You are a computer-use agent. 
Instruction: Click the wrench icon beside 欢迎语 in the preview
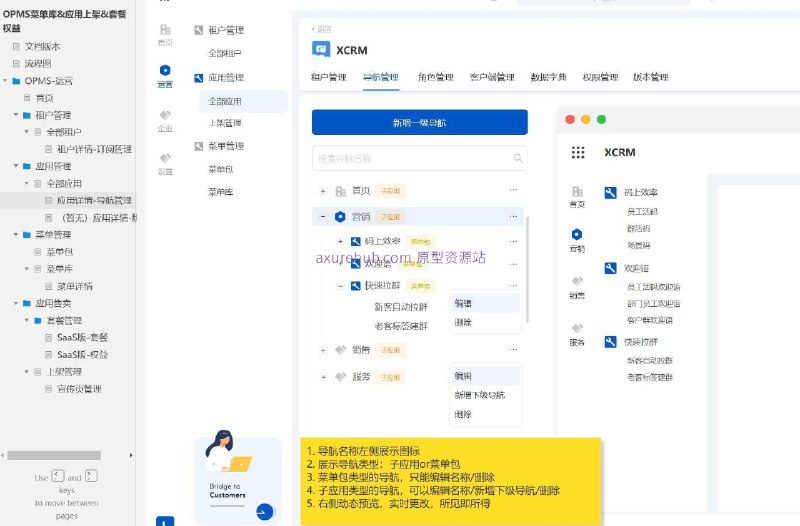(x=610, y=268)
